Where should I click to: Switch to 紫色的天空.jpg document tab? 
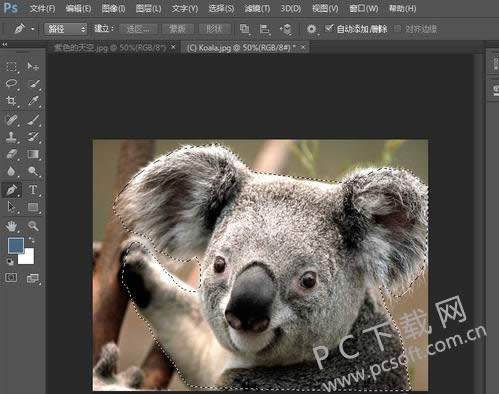[x=109, y=48]
